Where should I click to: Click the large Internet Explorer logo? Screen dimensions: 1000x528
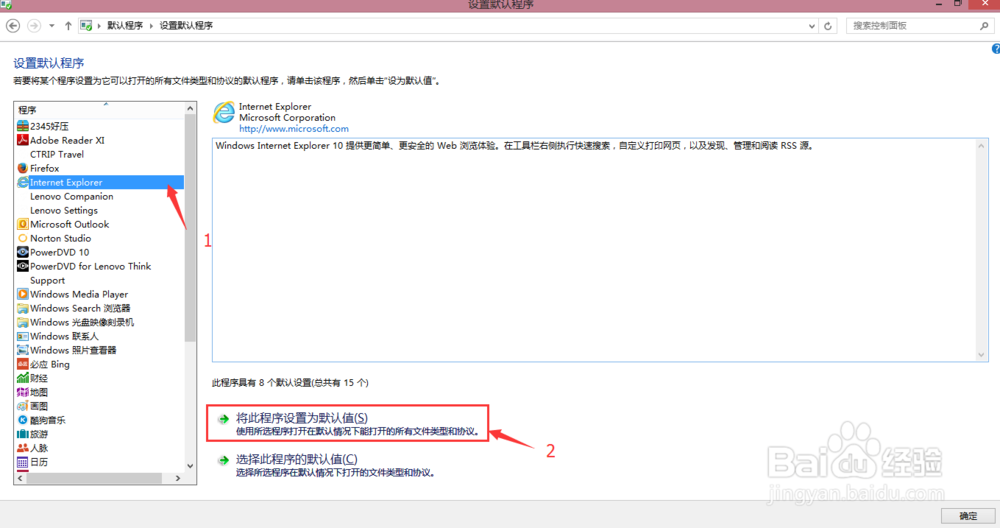[x=224, y=114]
